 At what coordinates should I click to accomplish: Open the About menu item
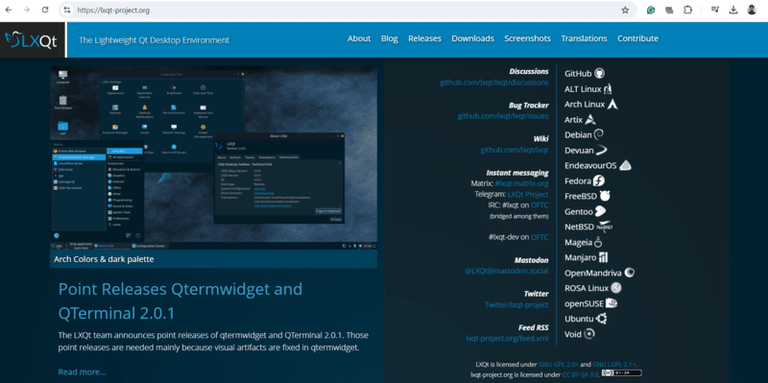pos(359,39)
